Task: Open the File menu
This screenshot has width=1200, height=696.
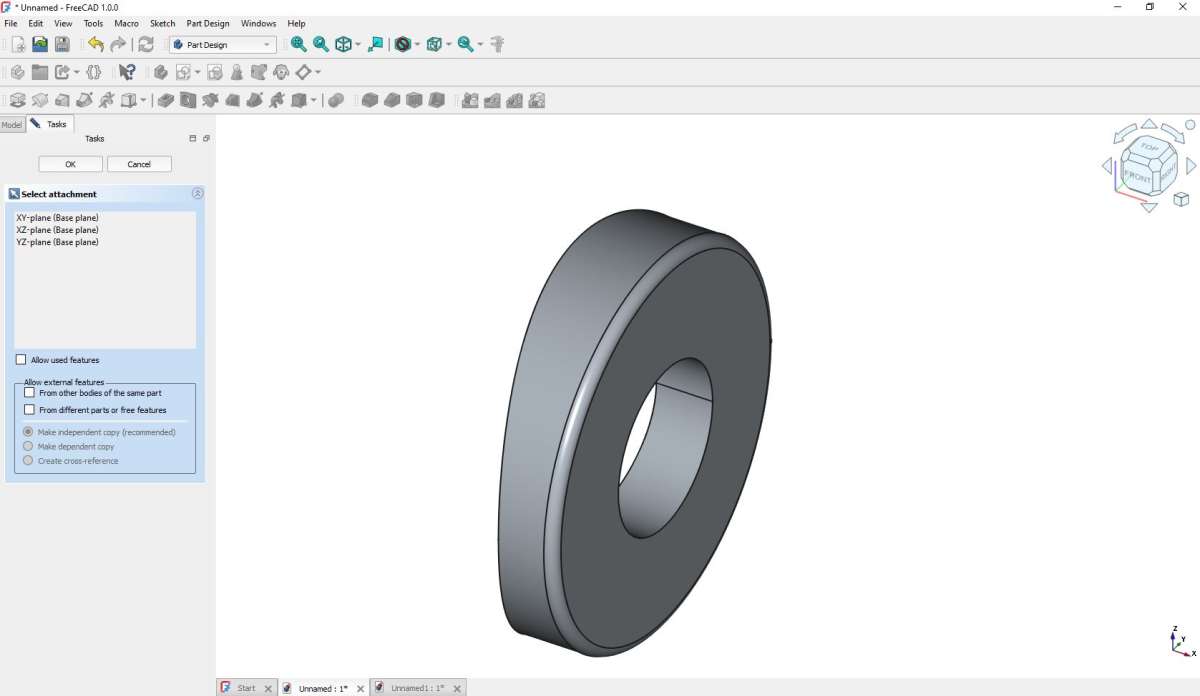Action: coord(11,23)
